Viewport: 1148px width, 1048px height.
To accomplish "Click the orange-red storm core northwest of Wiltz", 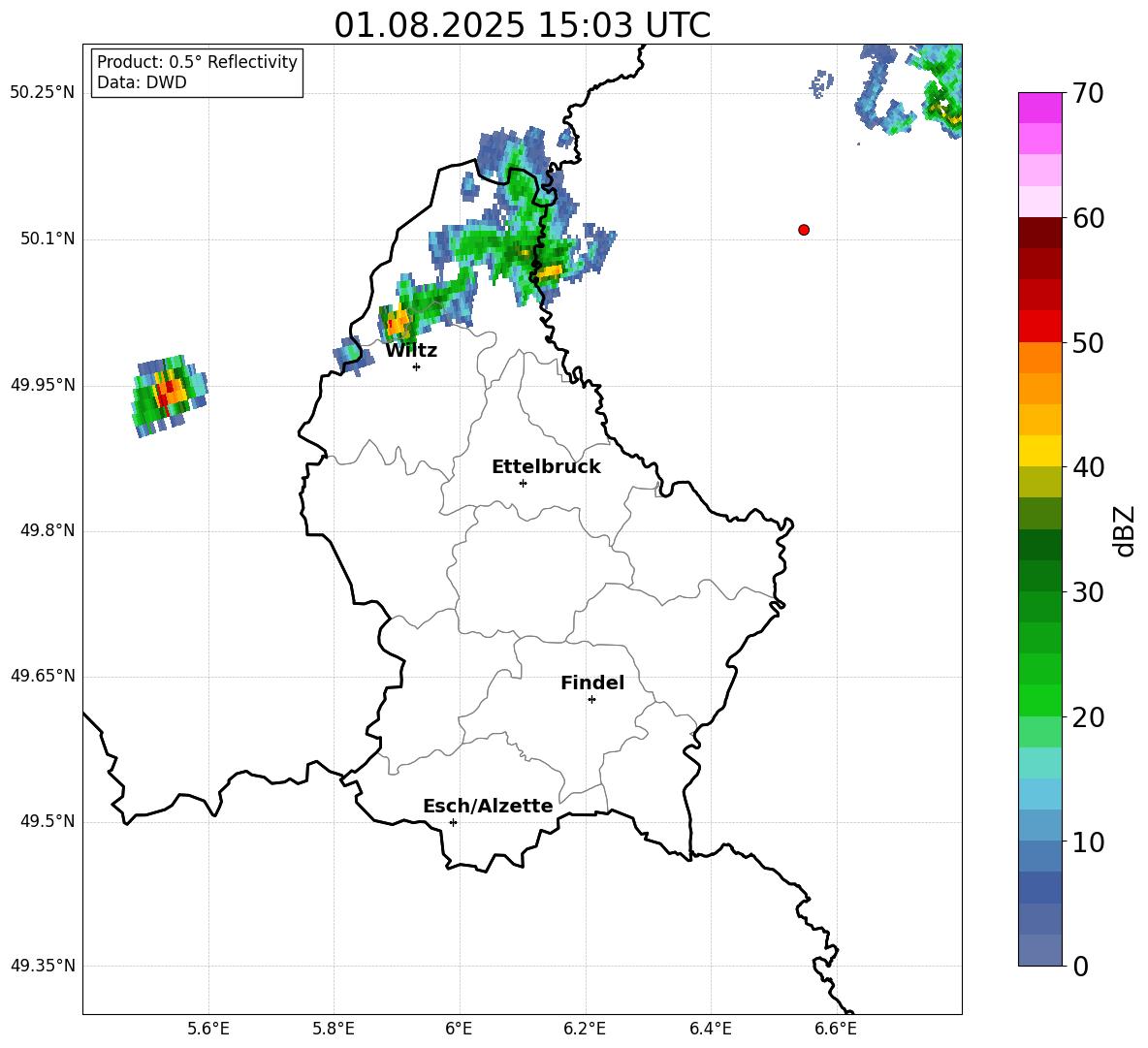I will [x=397, y=322].
